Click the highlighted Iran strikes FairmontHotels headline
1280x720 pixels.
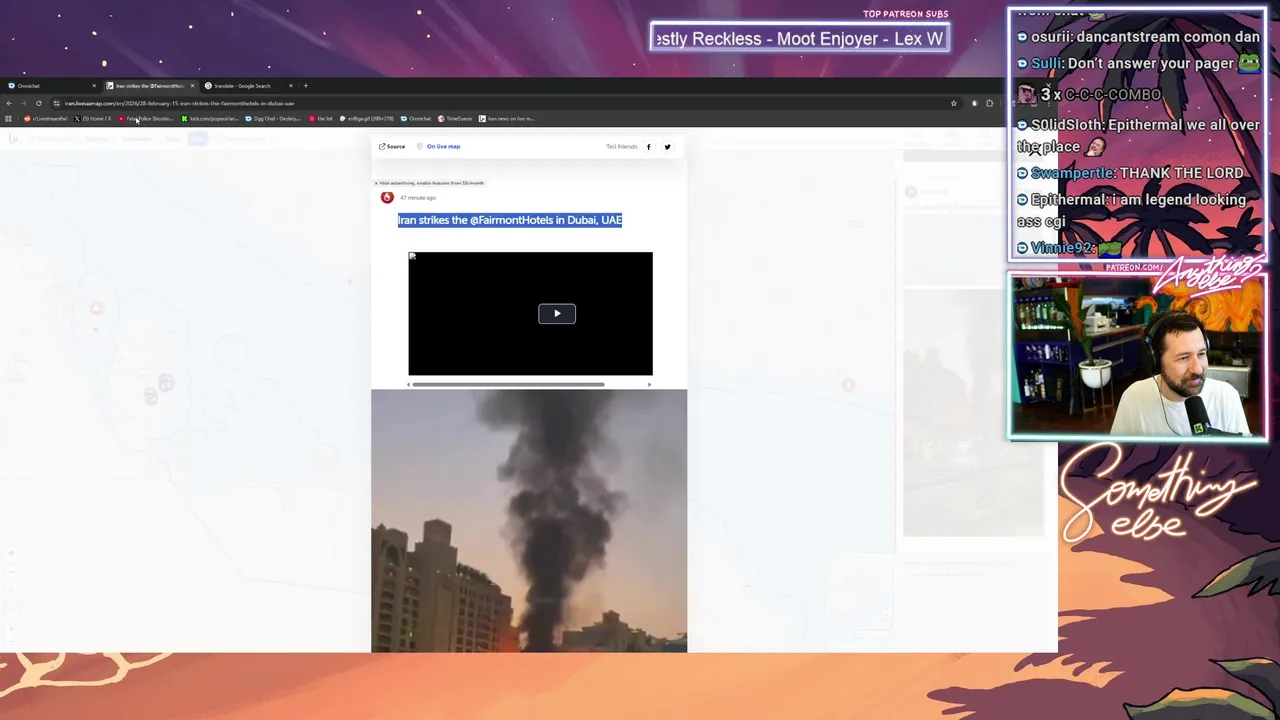510,220
